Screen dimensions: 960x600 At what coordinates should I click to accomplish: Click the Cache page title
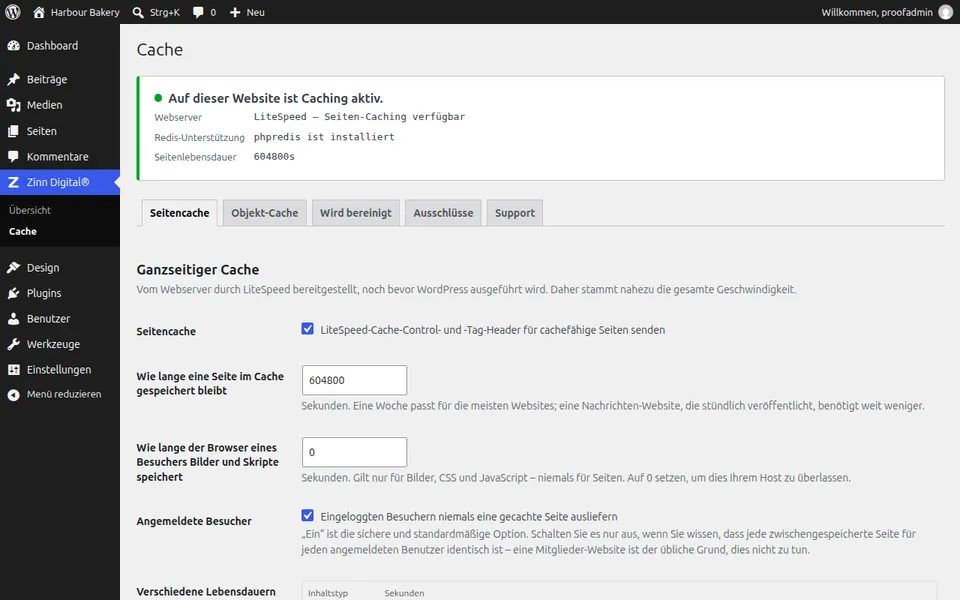[160, 50]
